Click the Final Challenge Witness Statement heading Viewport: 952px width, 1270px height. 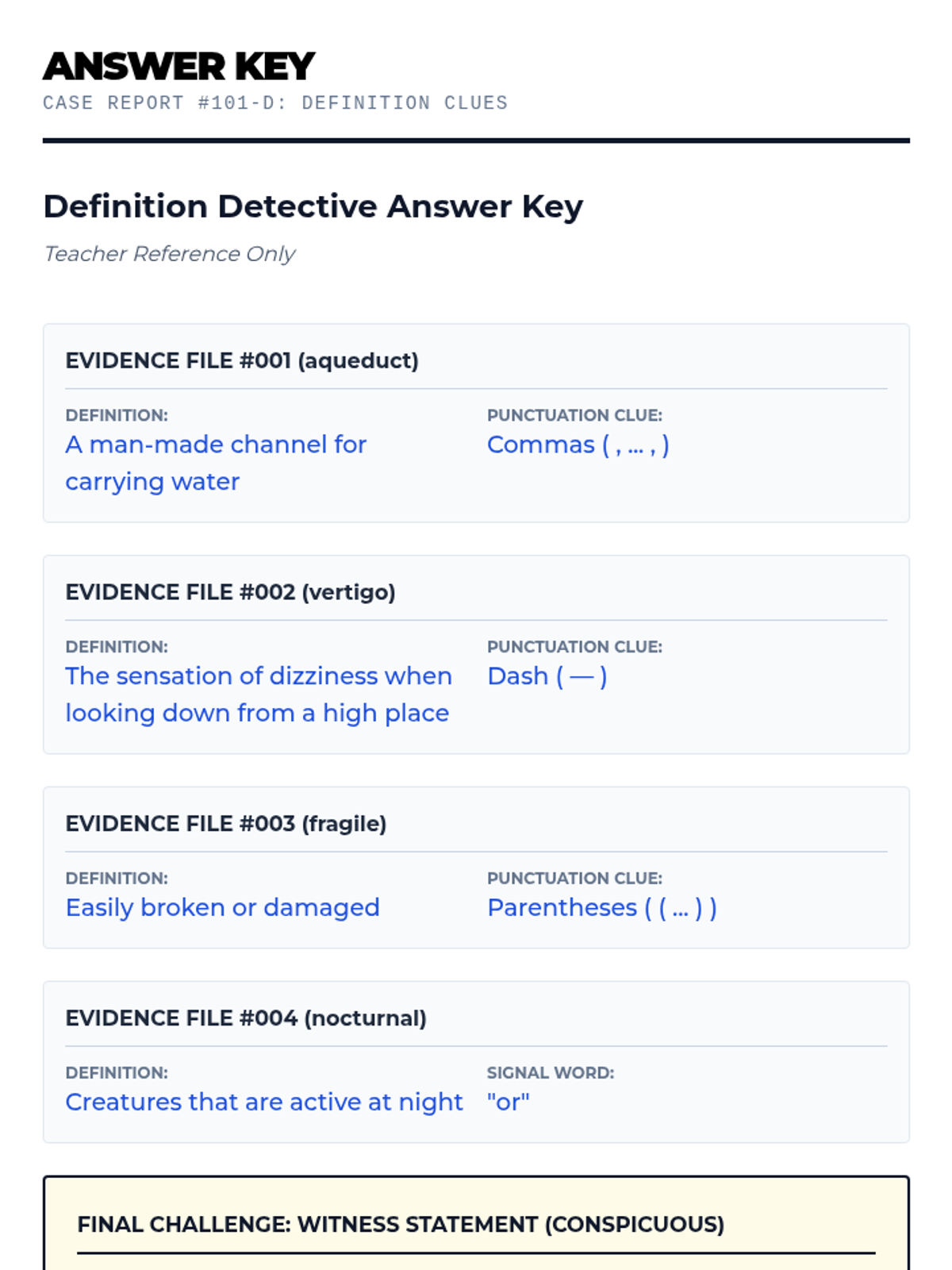[x=400, y=1225]
